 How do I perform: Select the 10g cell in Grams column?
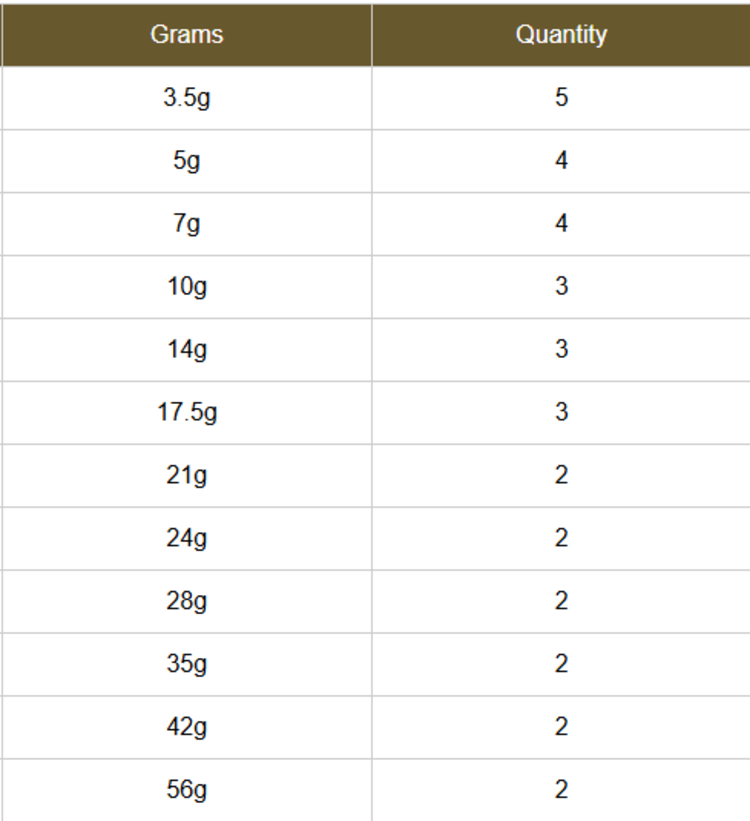pyautogui.click(x=187, y=287)
